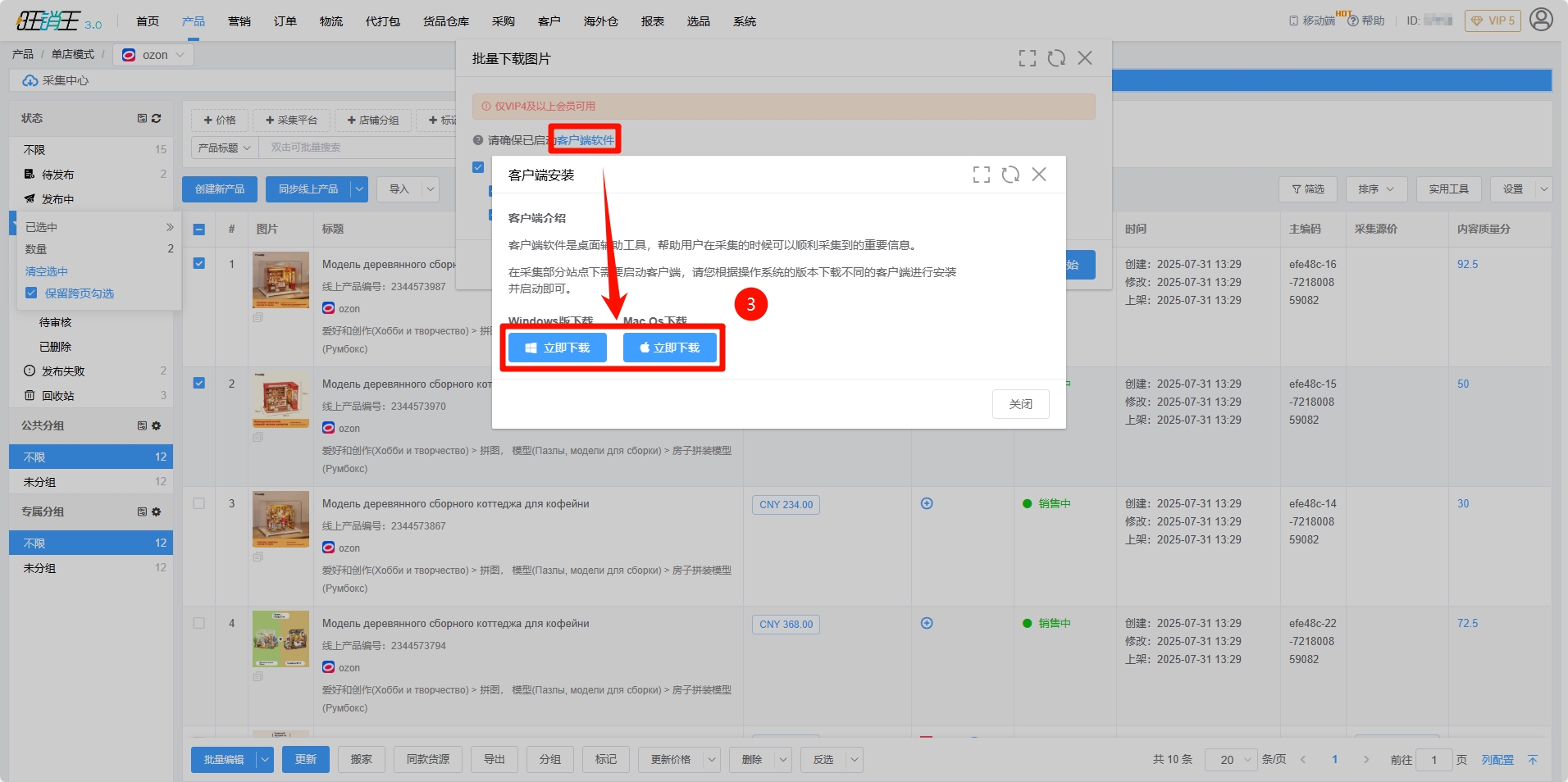The image size is (1568, 782).
Task: Open the ozon store dropdown
Action: click(x=153, y=55)
